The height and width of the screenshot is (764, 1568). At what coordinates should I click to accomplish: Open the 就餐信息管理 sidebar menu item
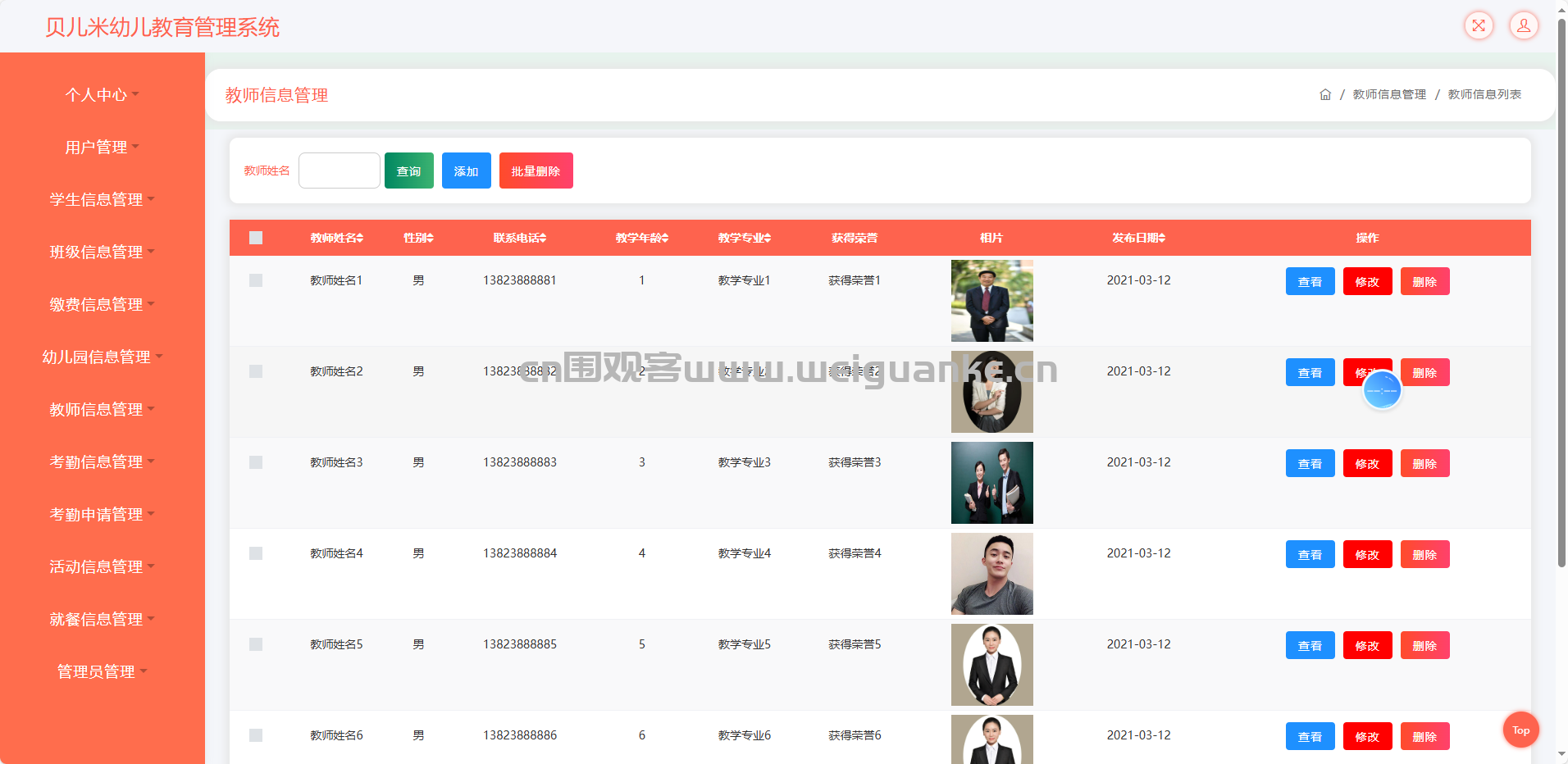(x=102, y=620)
